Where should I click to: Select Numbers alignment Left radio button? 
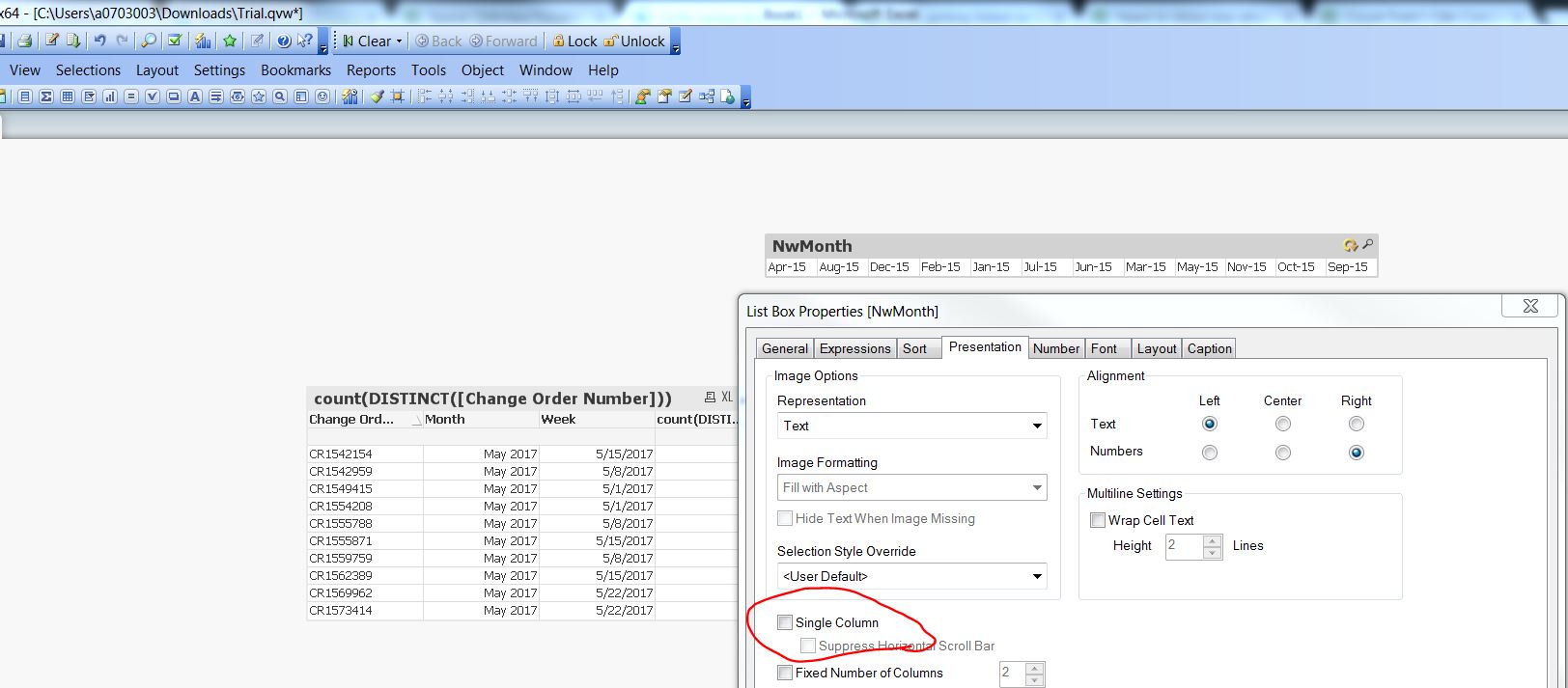click(1209, 453)
